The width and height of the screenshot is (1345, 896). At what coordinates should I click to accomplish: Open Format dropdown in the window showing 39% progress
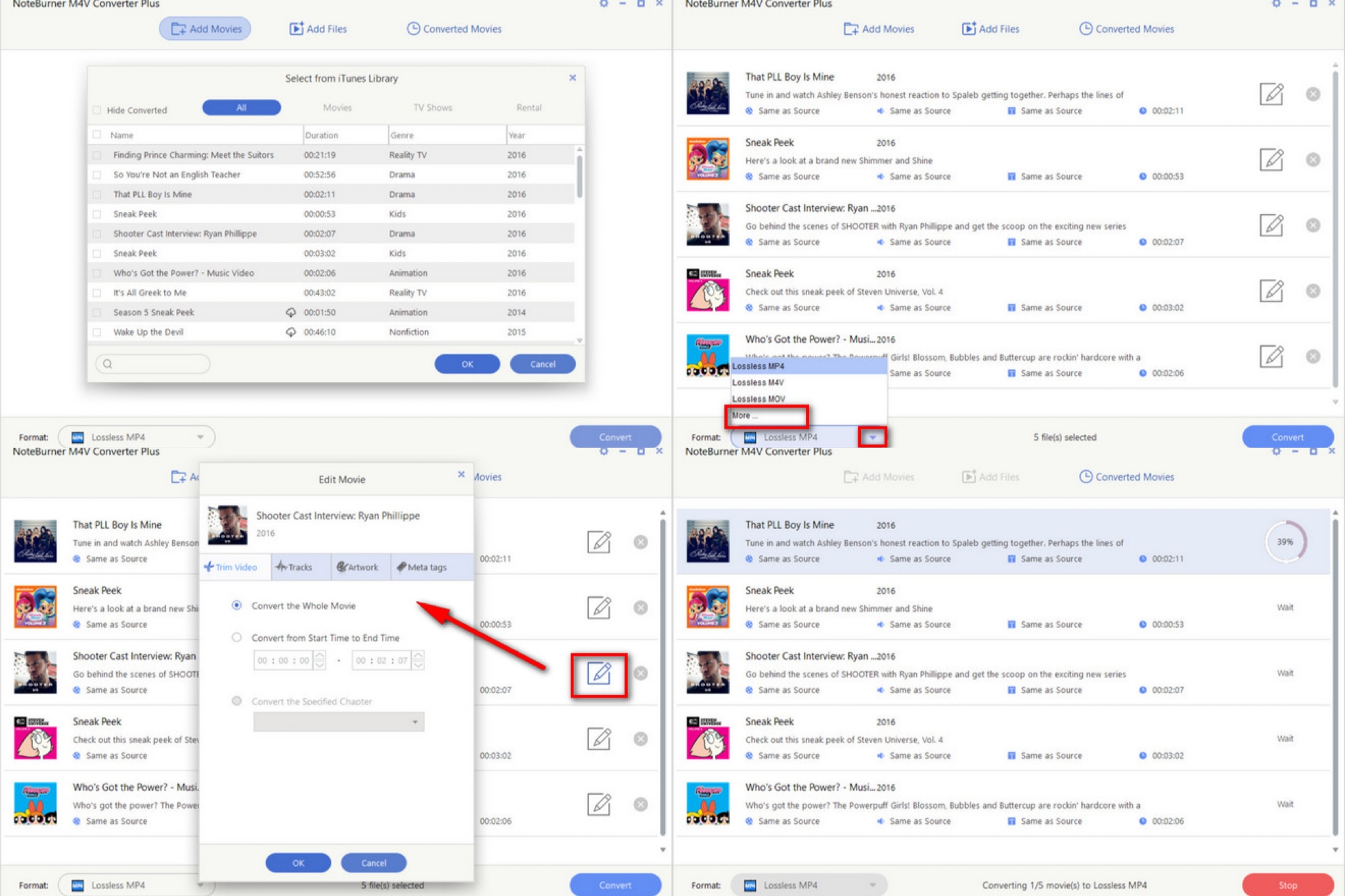point(809,885)
